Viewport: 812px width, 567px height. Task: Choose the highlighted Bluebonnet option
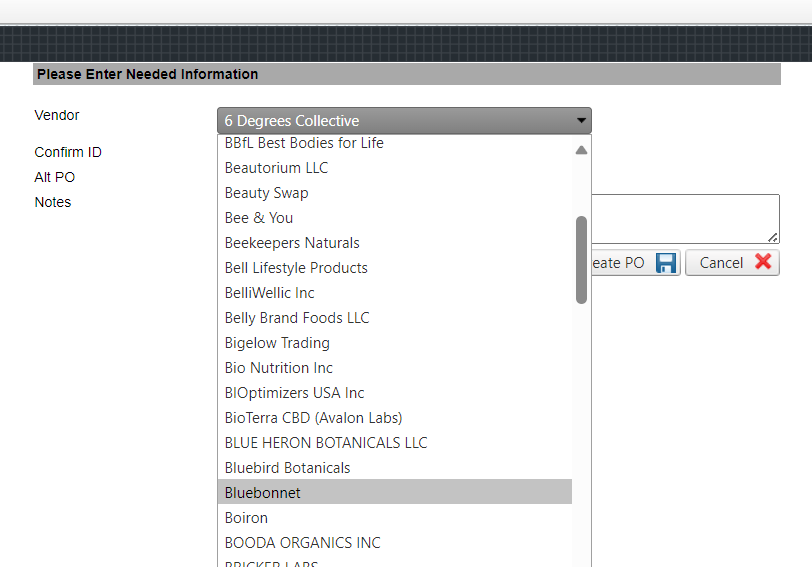pyautogui.click(x=395, y=492)
